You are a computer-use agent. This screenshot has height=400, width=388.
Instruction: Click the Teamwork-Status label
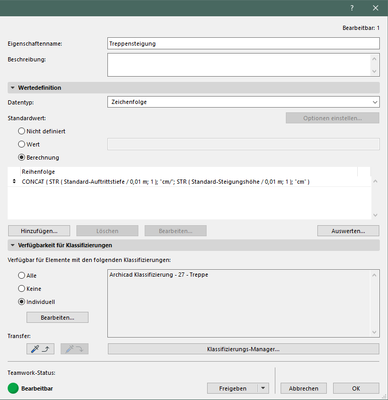31,373
